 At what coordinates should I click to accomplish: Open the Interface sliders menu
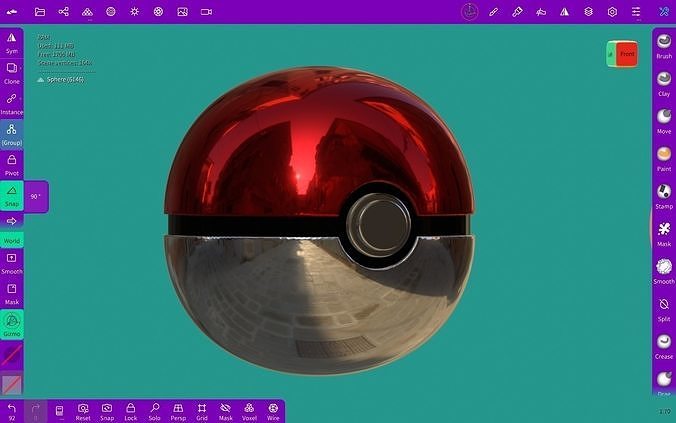pos(636,12)
